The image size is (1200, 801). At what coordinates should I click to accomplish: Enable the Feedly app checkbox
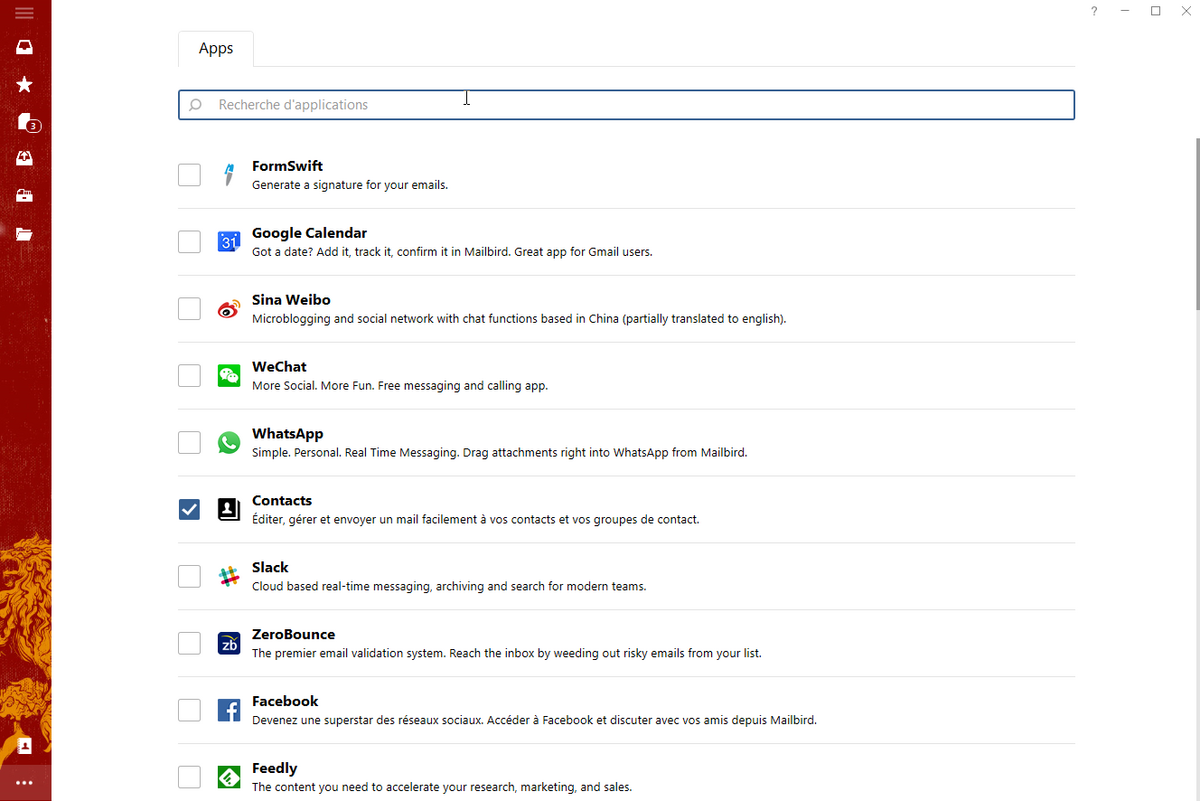tap(189, 777)
